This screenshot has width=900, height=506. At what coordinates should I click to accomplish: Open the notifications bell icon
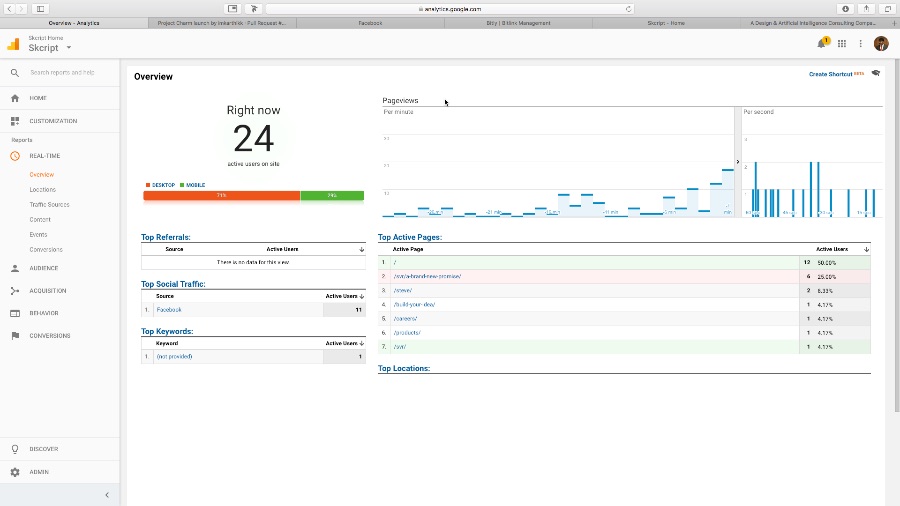point(821,44)
